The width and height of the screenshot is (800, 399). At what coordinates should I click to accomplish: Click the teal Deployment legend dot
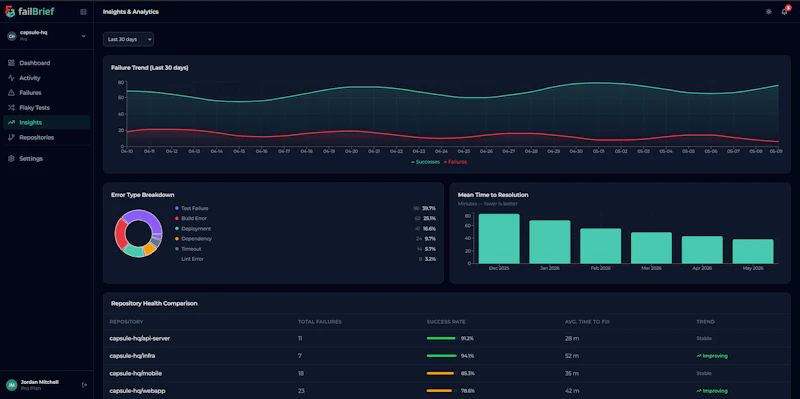pyautogui.click(x=177, y=229)
